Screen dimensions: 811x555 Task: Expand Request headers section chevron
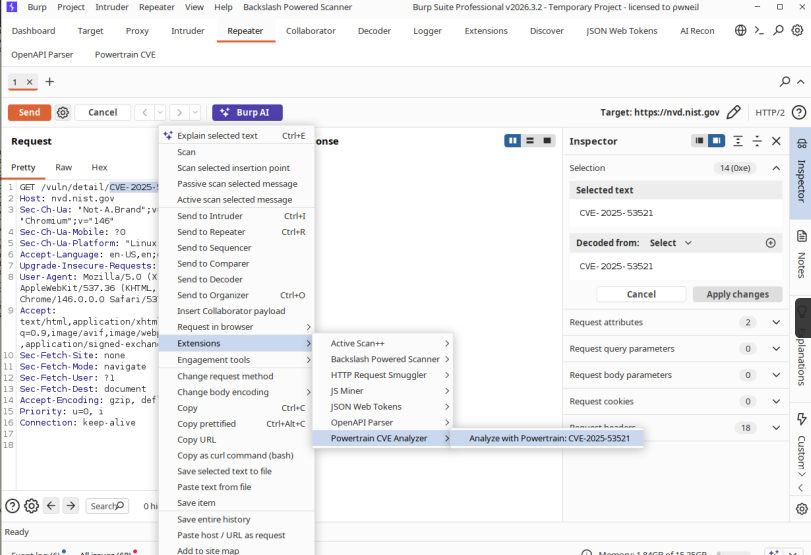[x=776, y=428]
